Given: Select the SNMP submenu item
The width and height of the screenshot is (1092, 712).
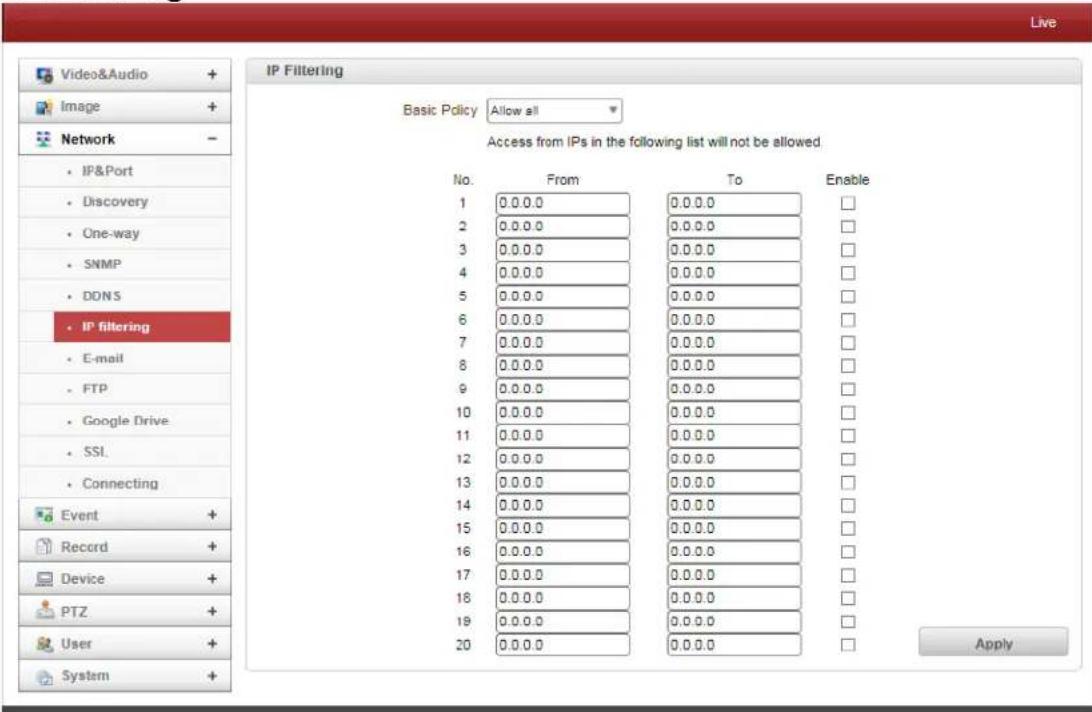Looking at the screenshot, I should pyautogui.click(x=102, y=265).
